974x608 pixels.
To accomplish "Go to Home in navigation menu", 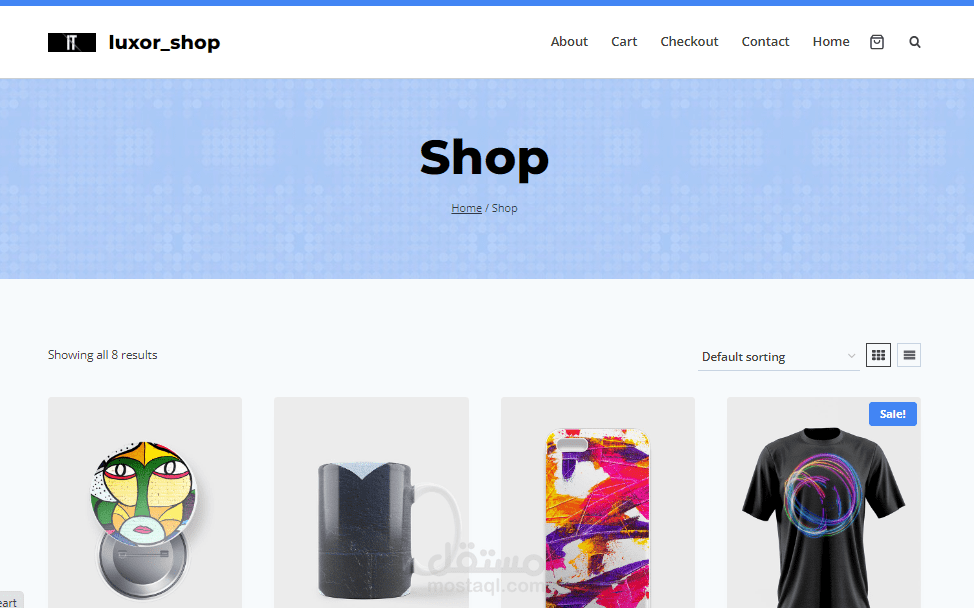I will (x=831, y=42).
